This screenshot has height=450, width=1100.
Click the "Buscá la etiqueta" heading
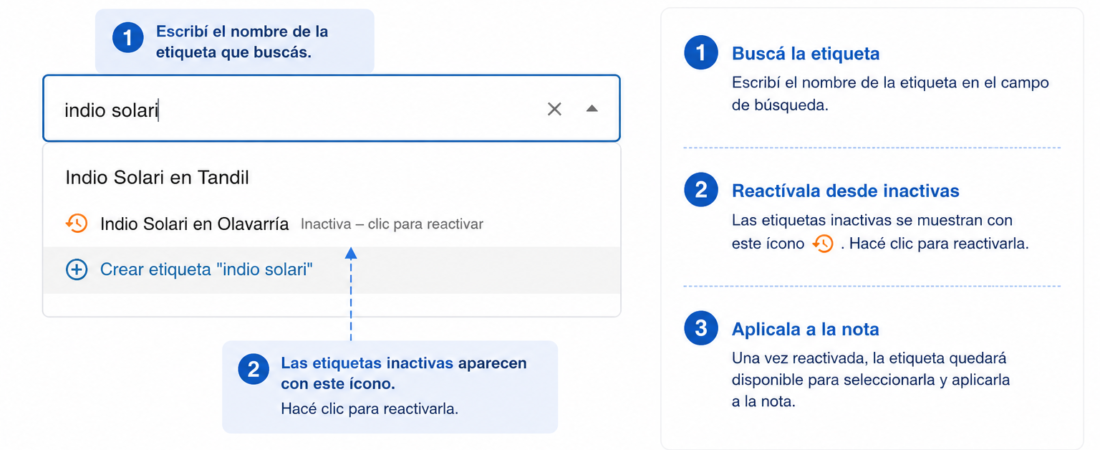coord(805,54)
